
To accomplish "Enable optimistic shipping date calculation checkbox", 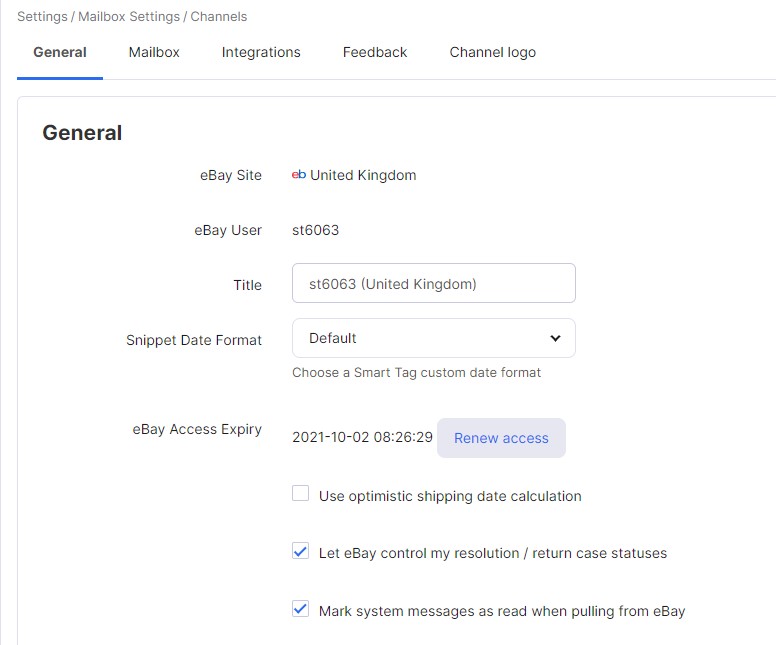I will click(x=300, y=494).
